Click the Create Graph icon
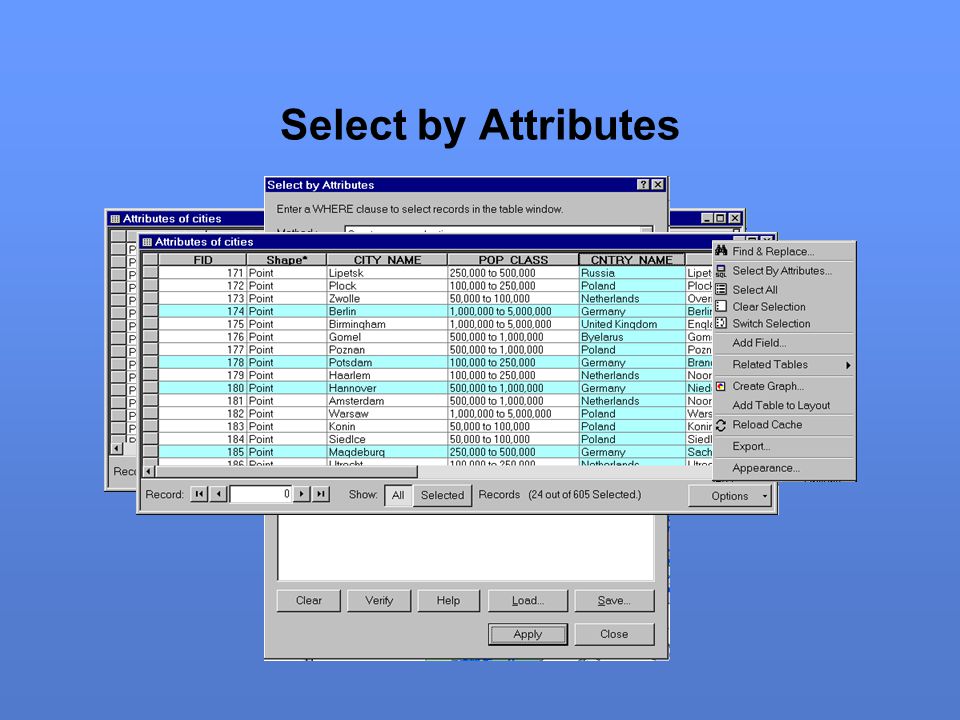 point(721,386)
